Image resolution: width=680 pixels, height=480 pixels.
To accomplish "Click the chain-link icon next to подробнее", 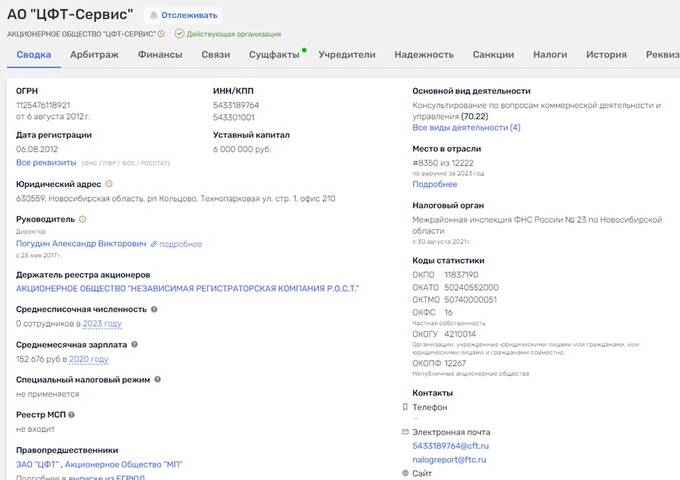I will coord(154,243).
